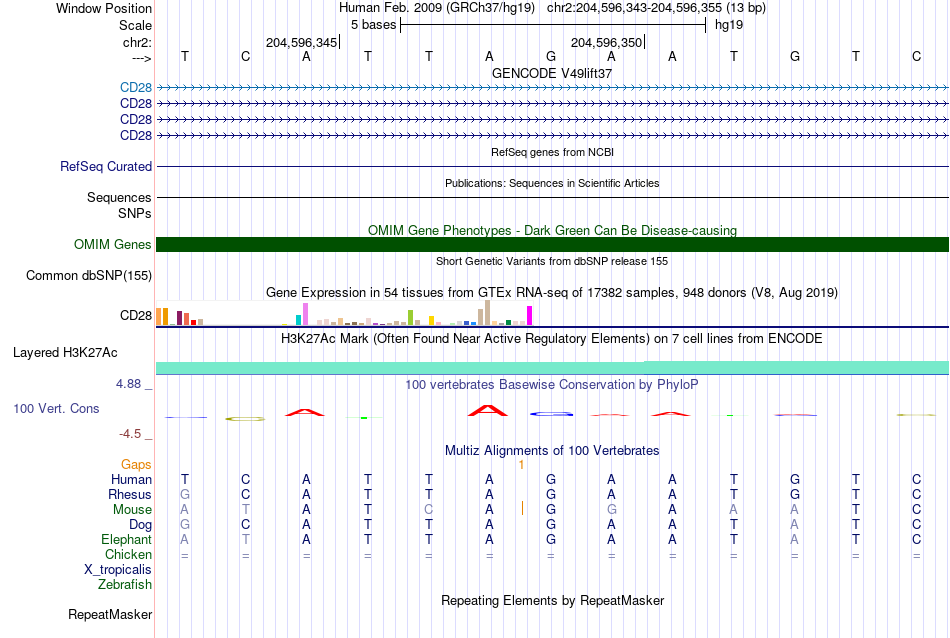Select the Chicken alignment row label
950x638 pixels.
(x=128, y=554)
